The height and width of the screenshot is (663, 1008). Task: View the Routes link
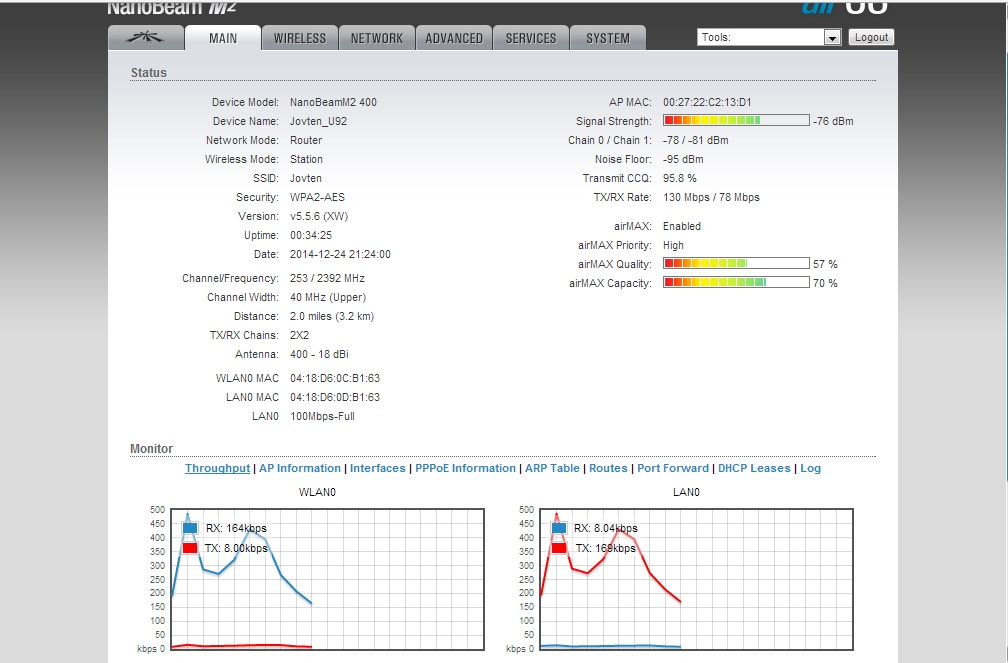click(x=608, y=468)
